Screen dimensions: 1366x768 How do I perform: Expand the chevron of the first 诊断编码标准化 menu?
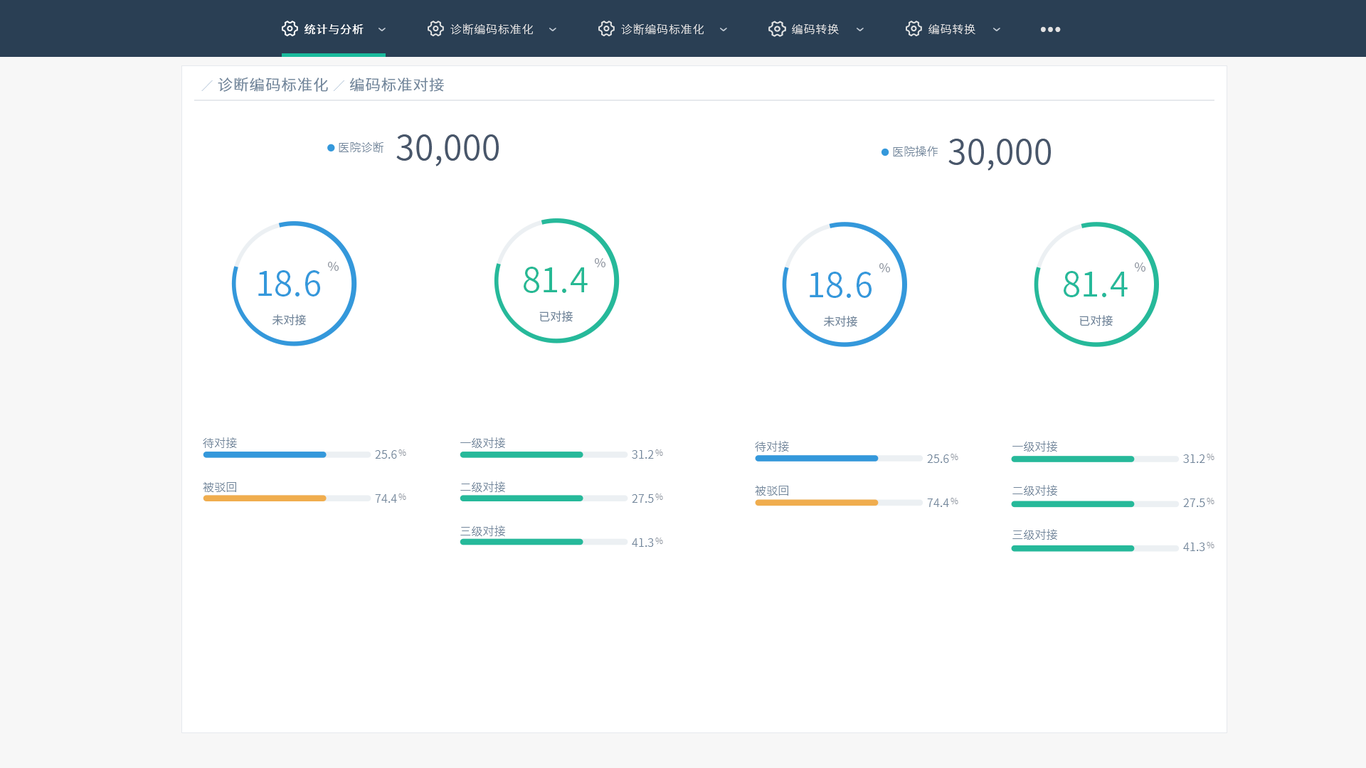[x=553, y=30]
